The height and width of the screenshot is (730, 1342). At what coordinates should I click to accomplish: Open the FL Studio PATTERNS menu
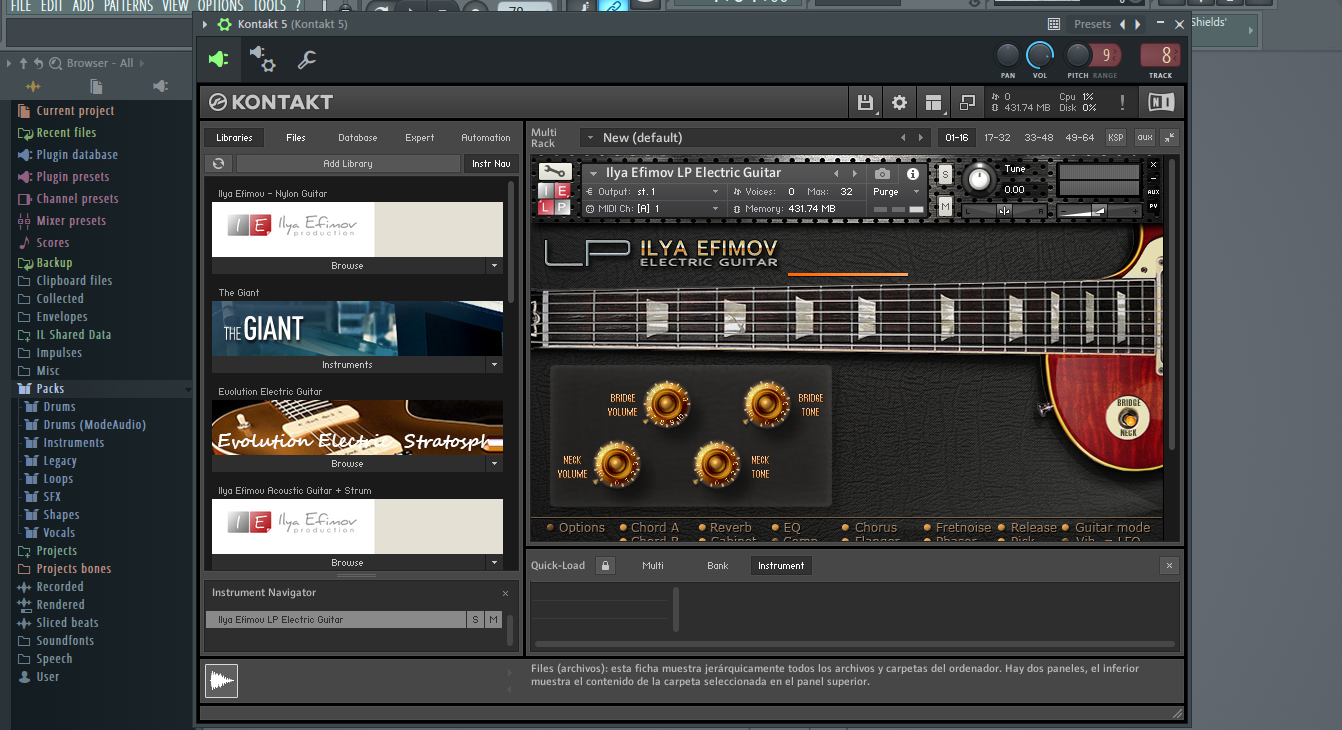(128, 6)
